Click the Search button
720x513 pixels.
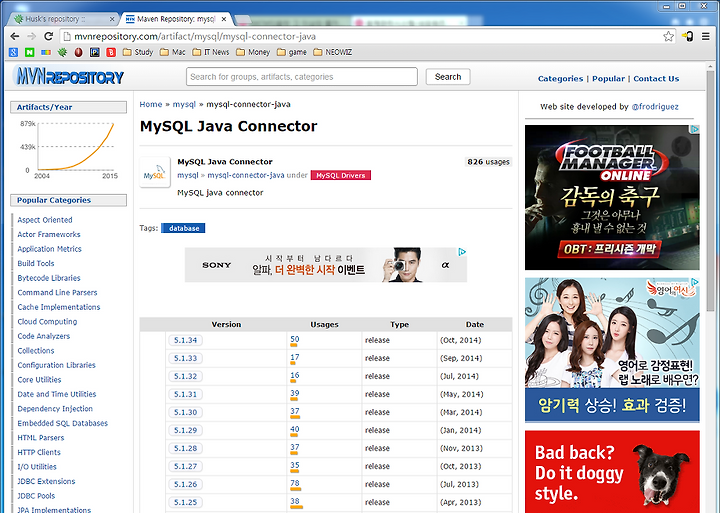448,77
